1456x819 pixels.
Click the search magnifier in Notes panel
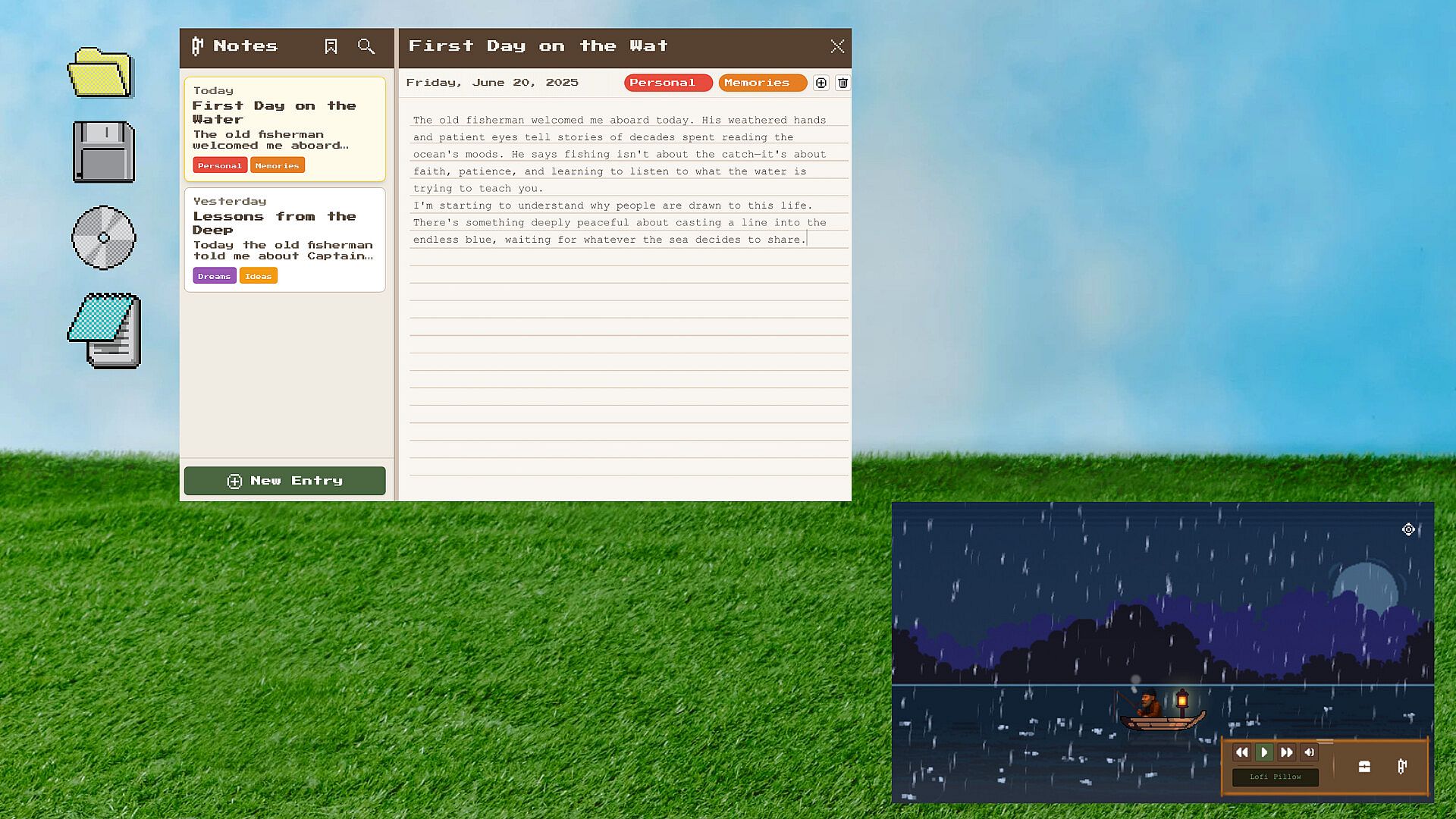click(x=366, y=46)
